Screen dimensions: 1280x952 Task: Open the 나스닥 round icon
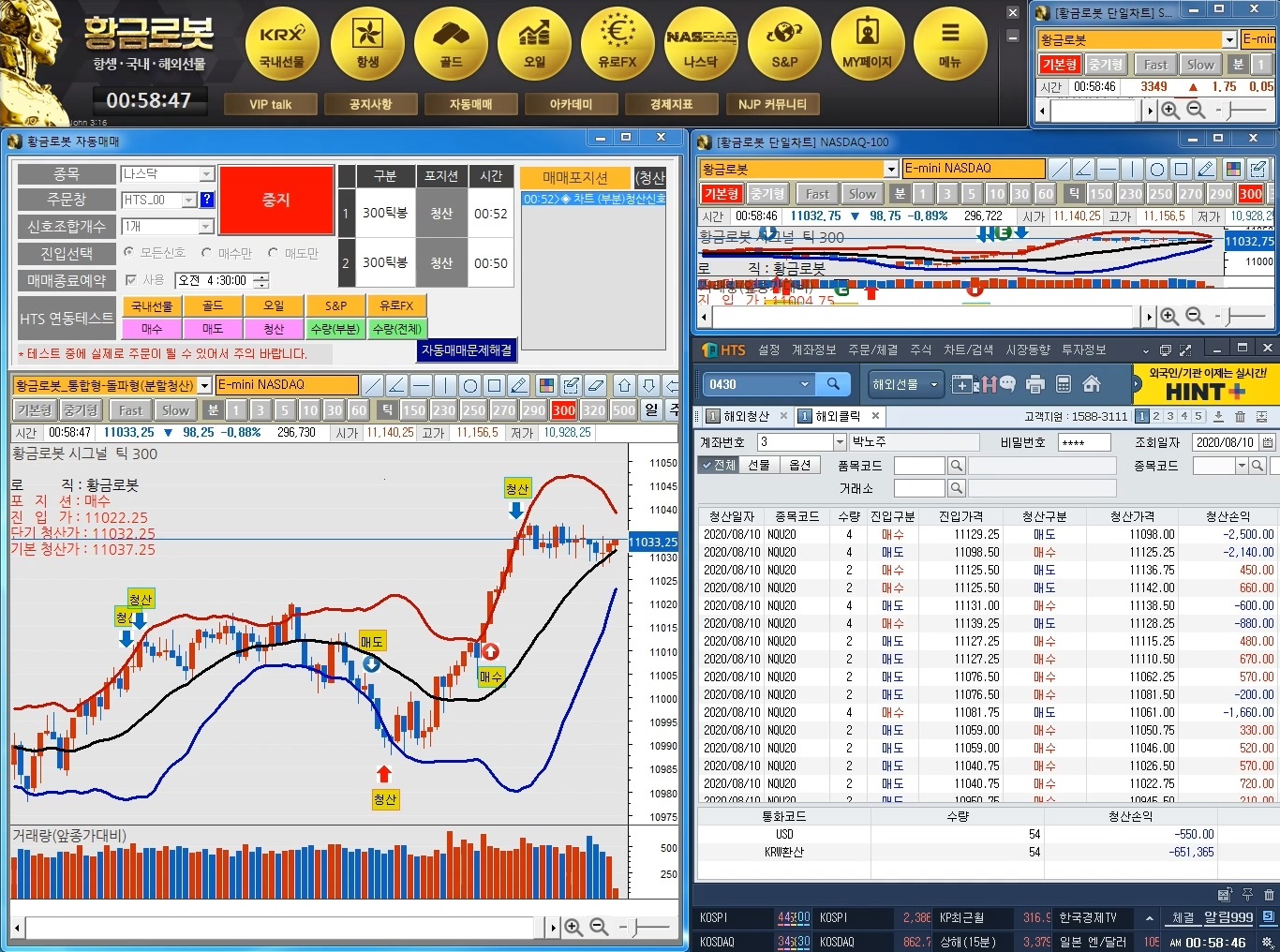pos(701,43)
